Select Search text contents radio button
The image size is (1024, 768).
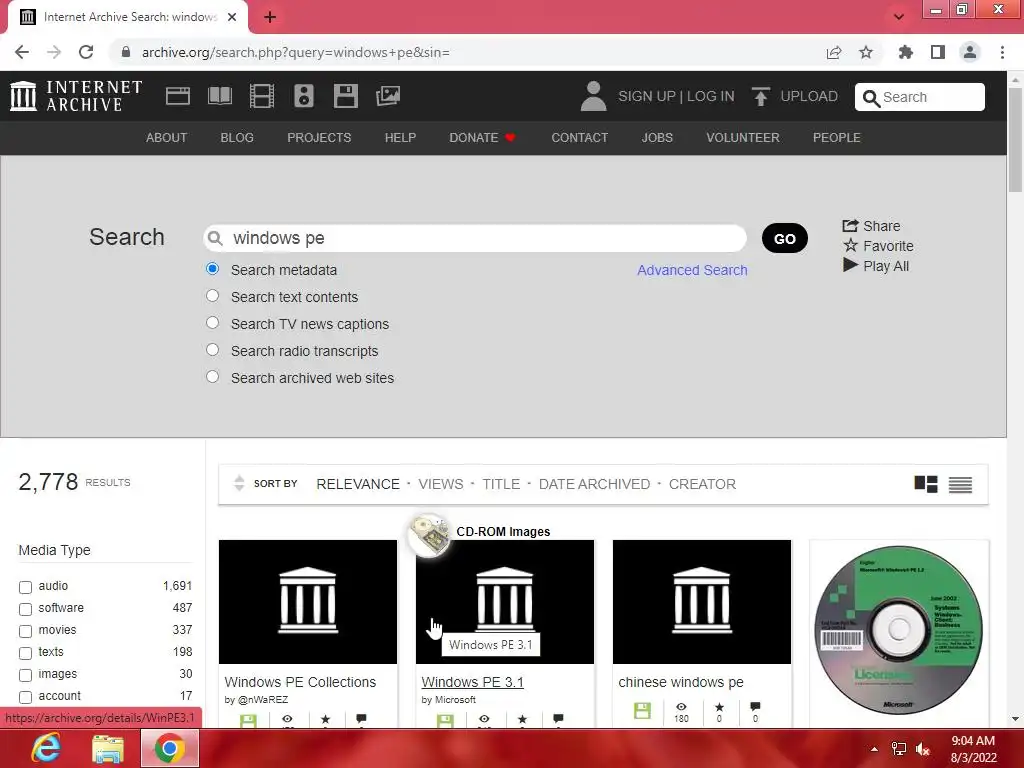tap(212, 296)
